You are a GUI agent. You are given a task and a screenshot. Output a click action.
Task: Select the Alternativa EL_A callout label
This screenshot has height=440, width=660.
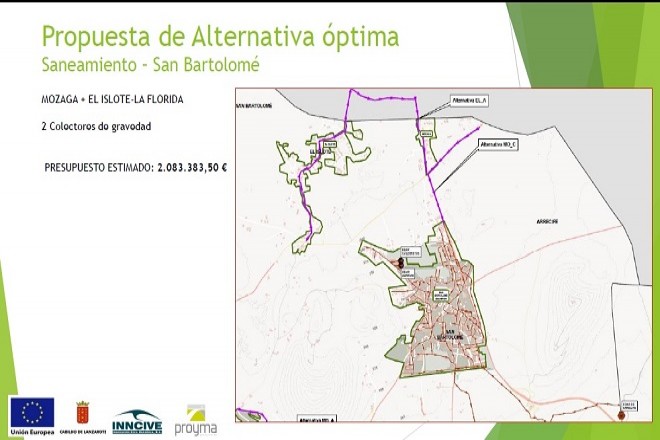pyautogui.click(x=469, y=102)
